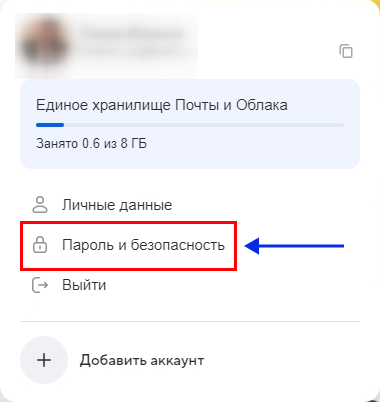Click the person icon beside Личные данные
The height and width of the screenshot is (402, 380).
[40, 205]
